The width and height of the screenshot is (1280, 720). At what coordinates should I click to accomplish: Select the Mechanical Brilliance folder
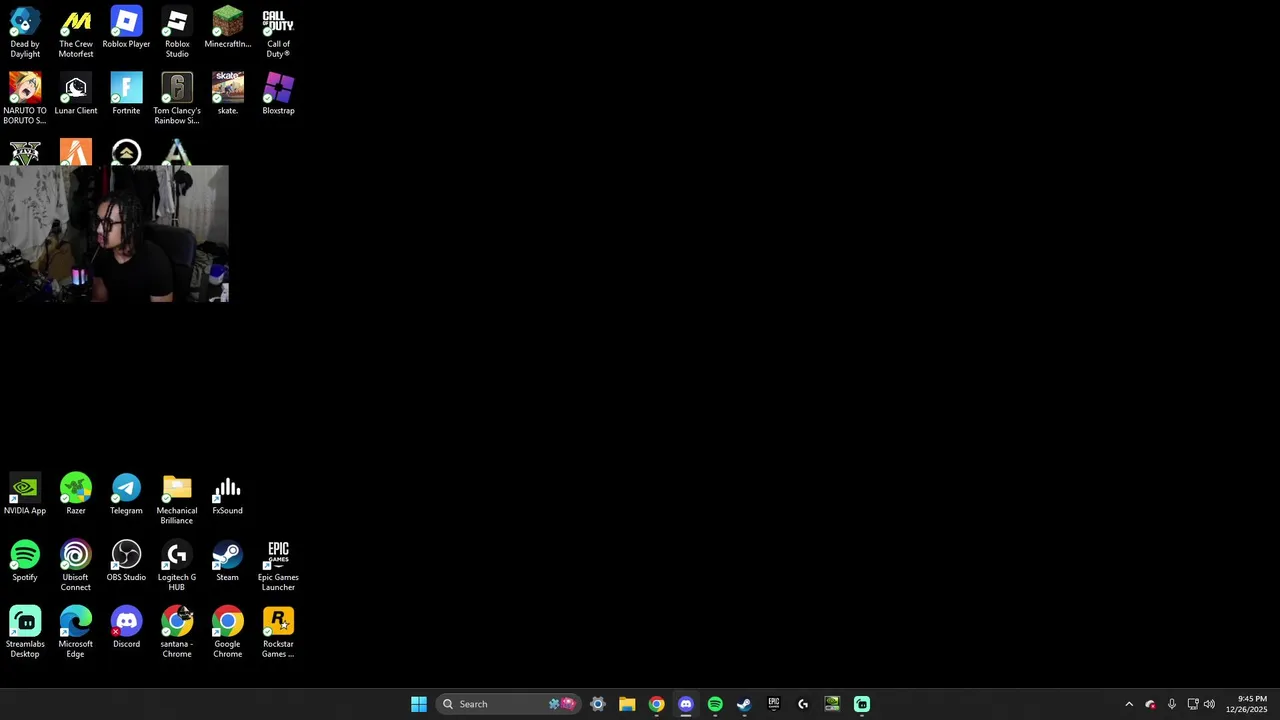(x=177, y=499)
